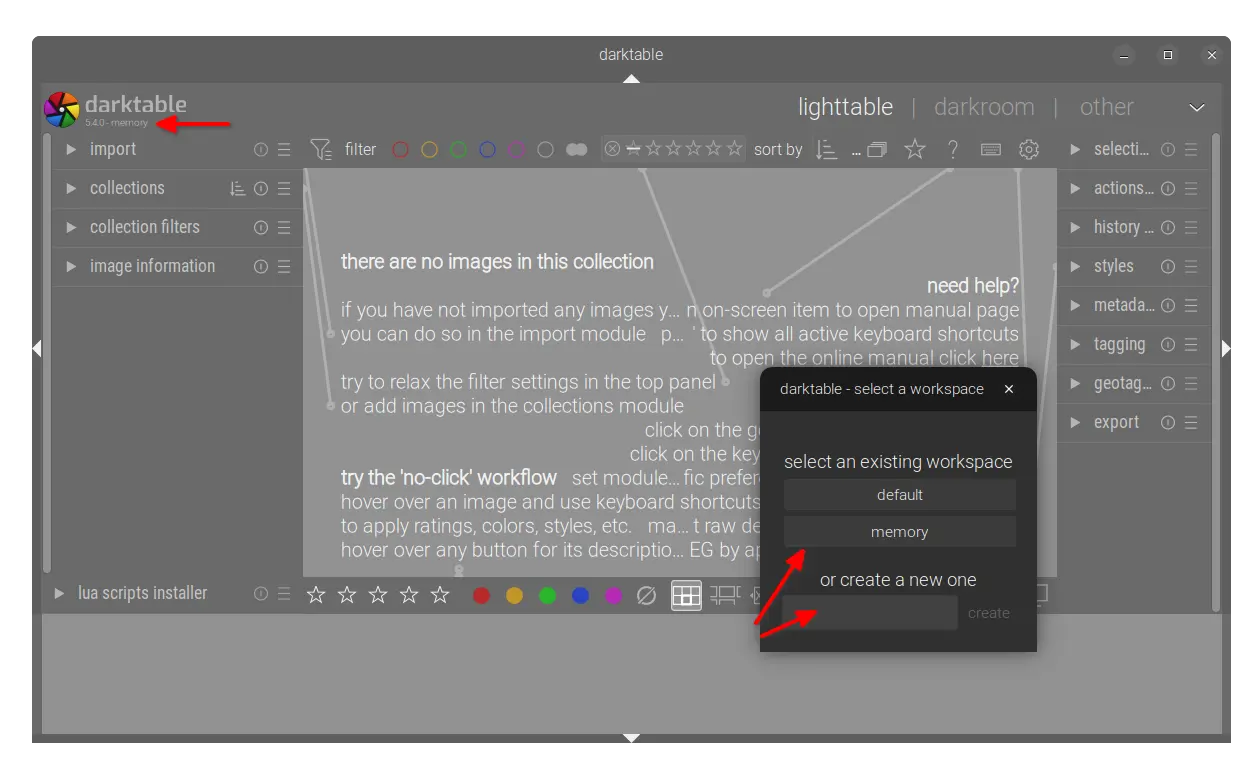Select the file manager grid layout icon
This screenshot has width=1253, height=764.
[686, 596]
